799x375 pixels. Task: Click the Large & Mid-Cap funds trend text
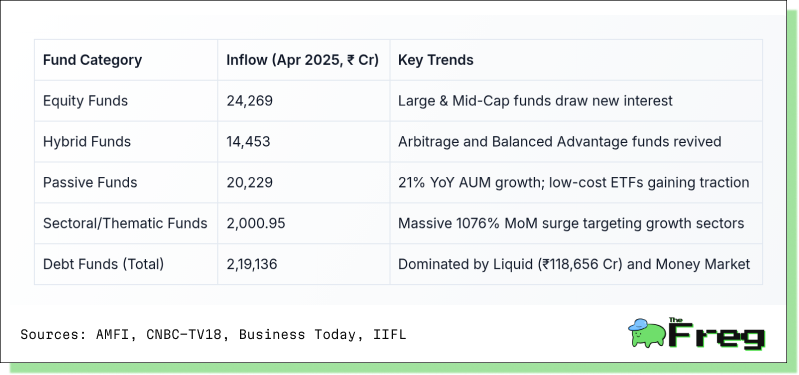tap(535, 101)
